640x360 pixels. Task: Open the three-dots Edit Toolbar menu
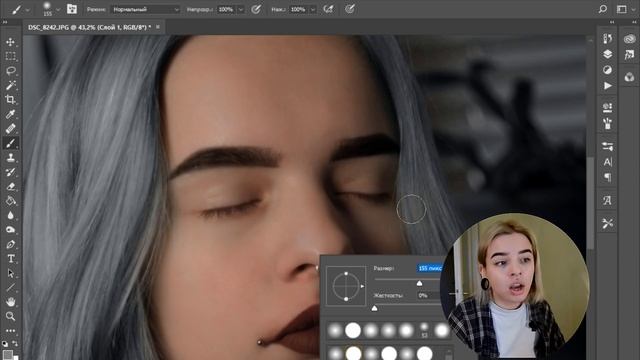pos(11,331)
